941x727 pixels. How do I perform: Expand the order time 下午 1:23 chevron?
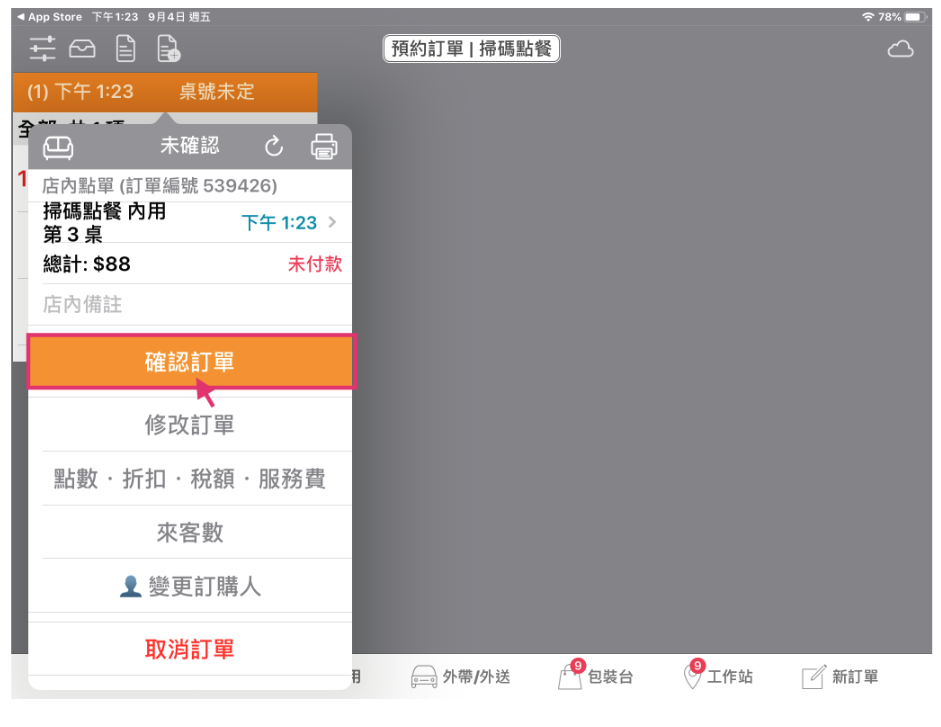coord(332,223)
